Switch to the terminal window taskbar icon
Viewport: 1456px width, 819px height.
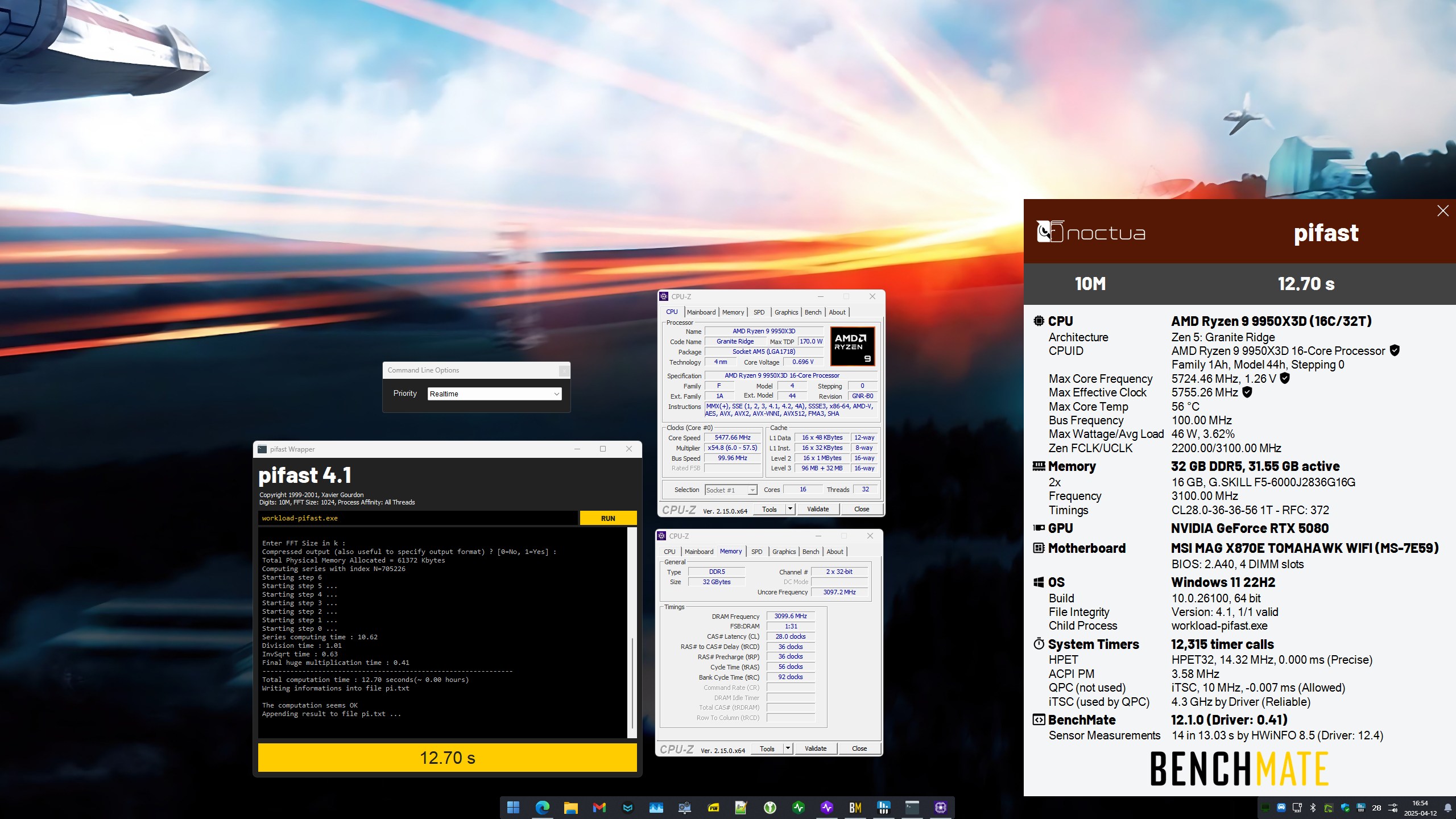[912, 807]
